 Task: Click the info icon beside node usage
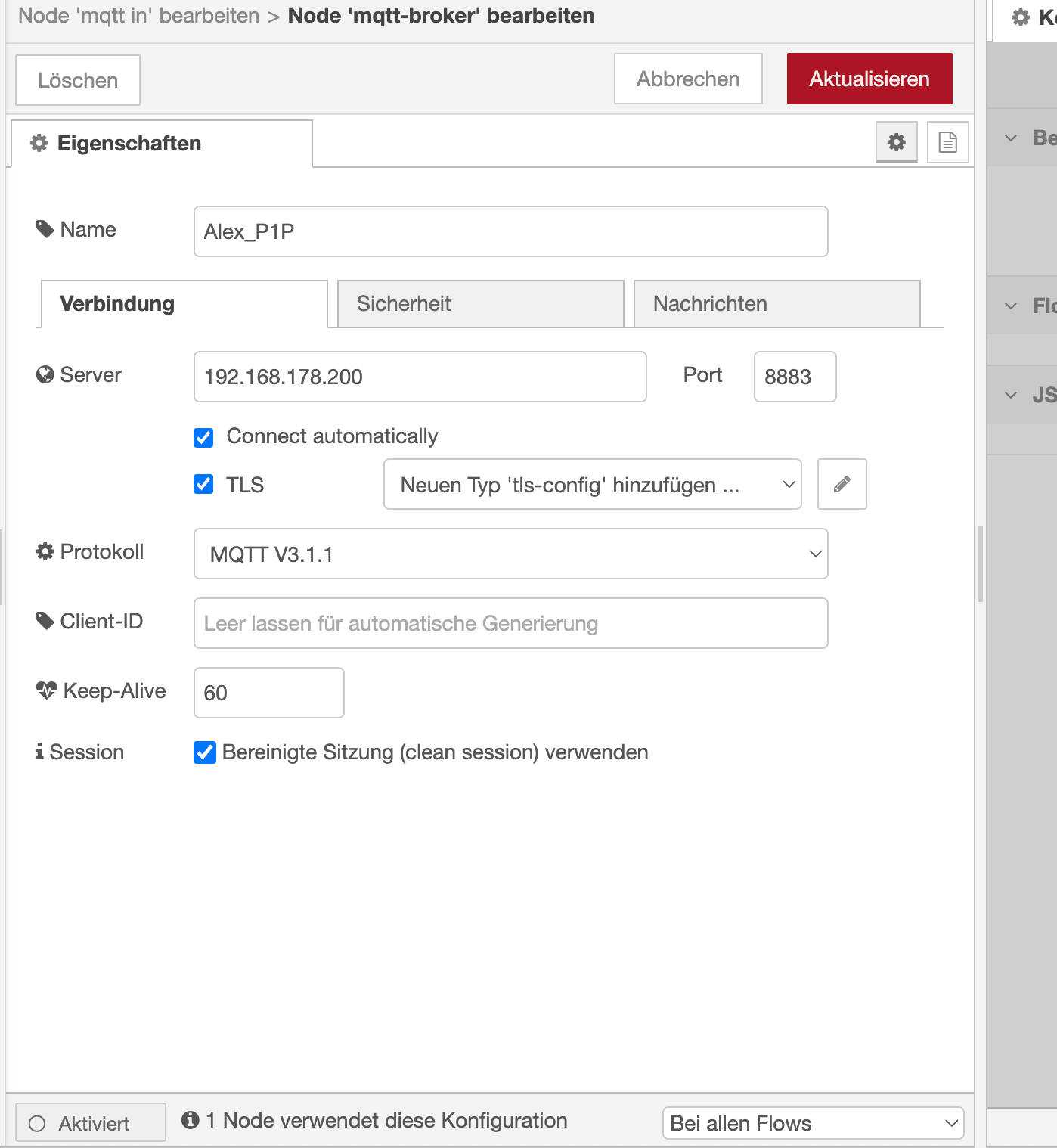[x=191, y=1120]
